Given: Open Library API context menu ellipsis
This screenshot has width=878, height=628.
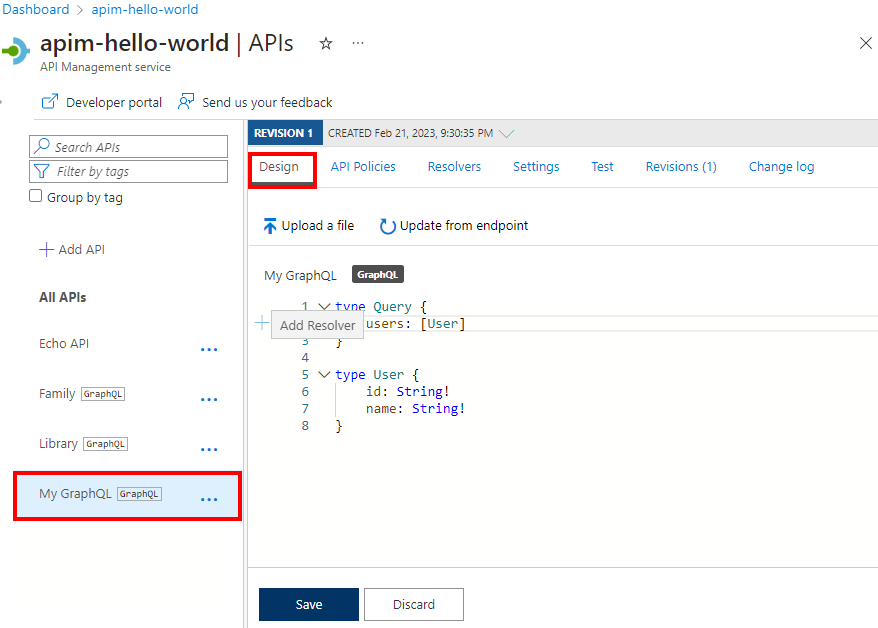Looking at the screenshot, I should 209,449.
